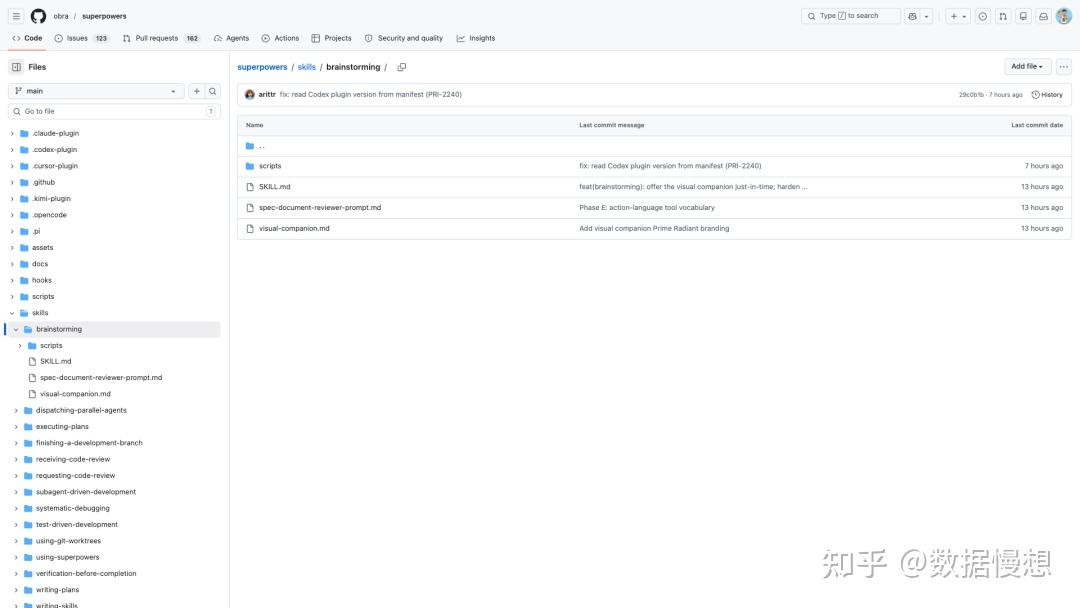1080x608 pixels.
Task: Open the notifications inbox icon
Action: [x=1043, y=16]
